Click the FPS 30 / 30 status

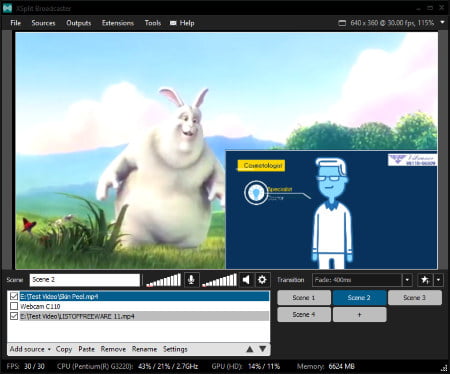[x=26, y=366]
